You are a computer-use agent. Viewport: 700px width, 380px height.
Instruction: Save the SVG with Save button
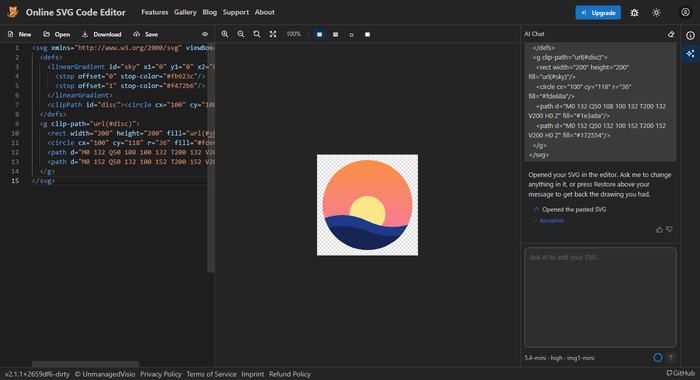tap(146, 34)
